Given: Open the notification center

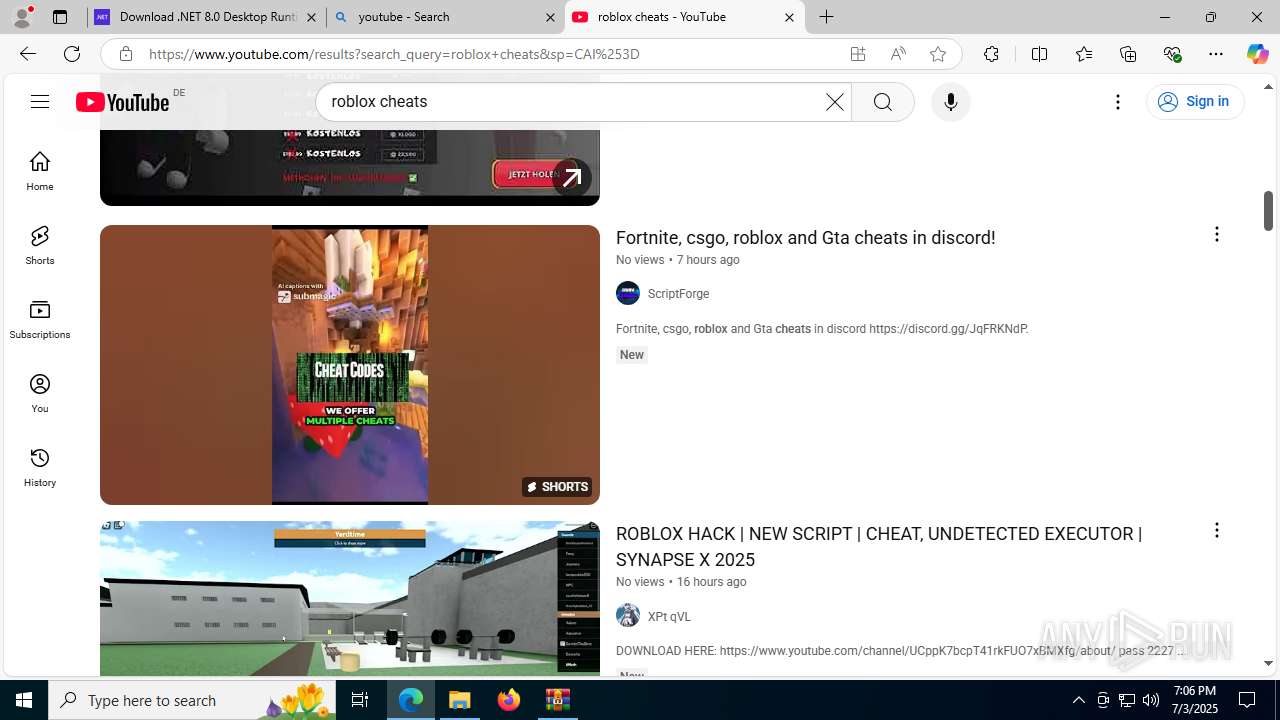Looking at the screenshot, I should (1248, 700).
